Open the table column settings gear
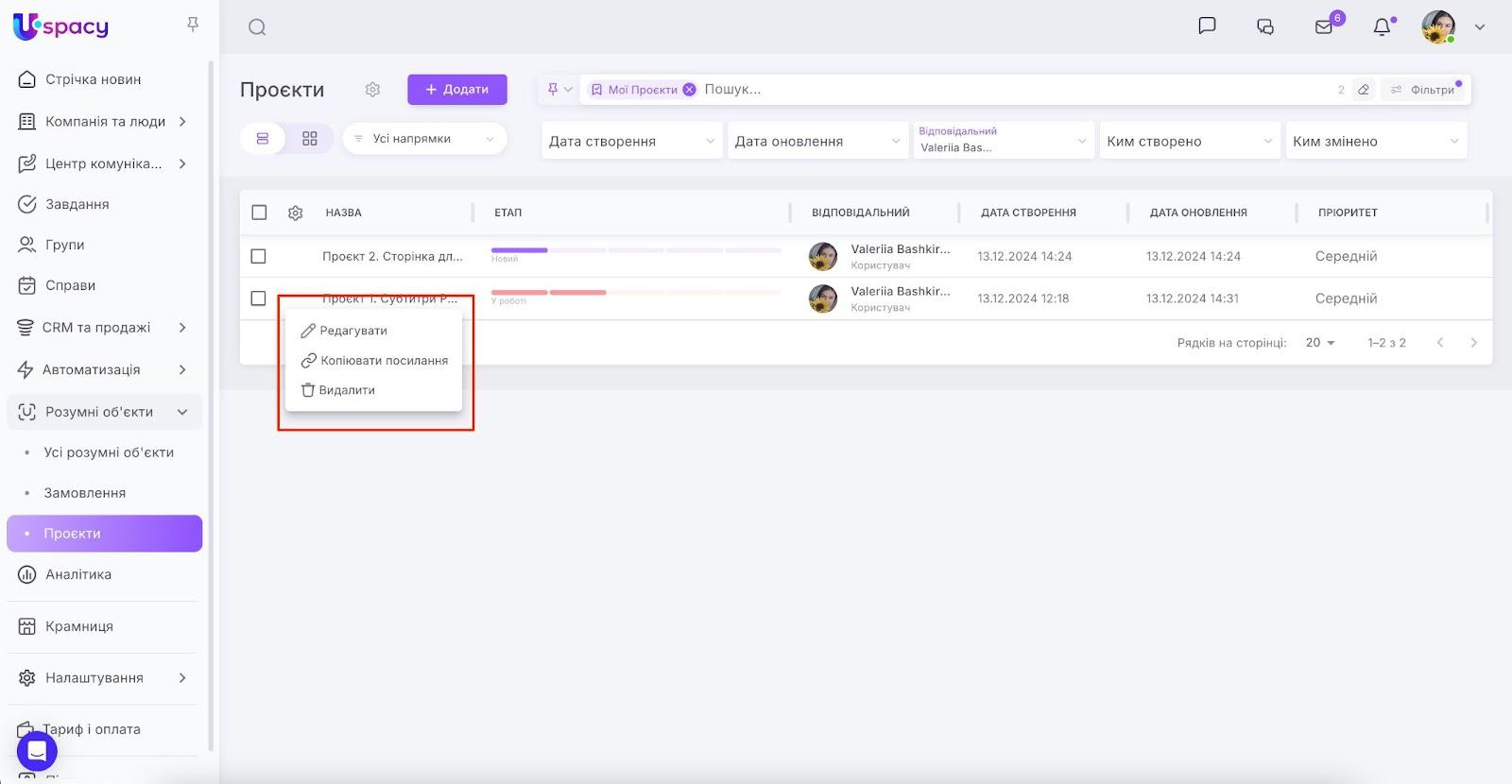Image resolution: width=1512 pixels, height=784 pixels. pyautogui.click(x=295, y=213)
